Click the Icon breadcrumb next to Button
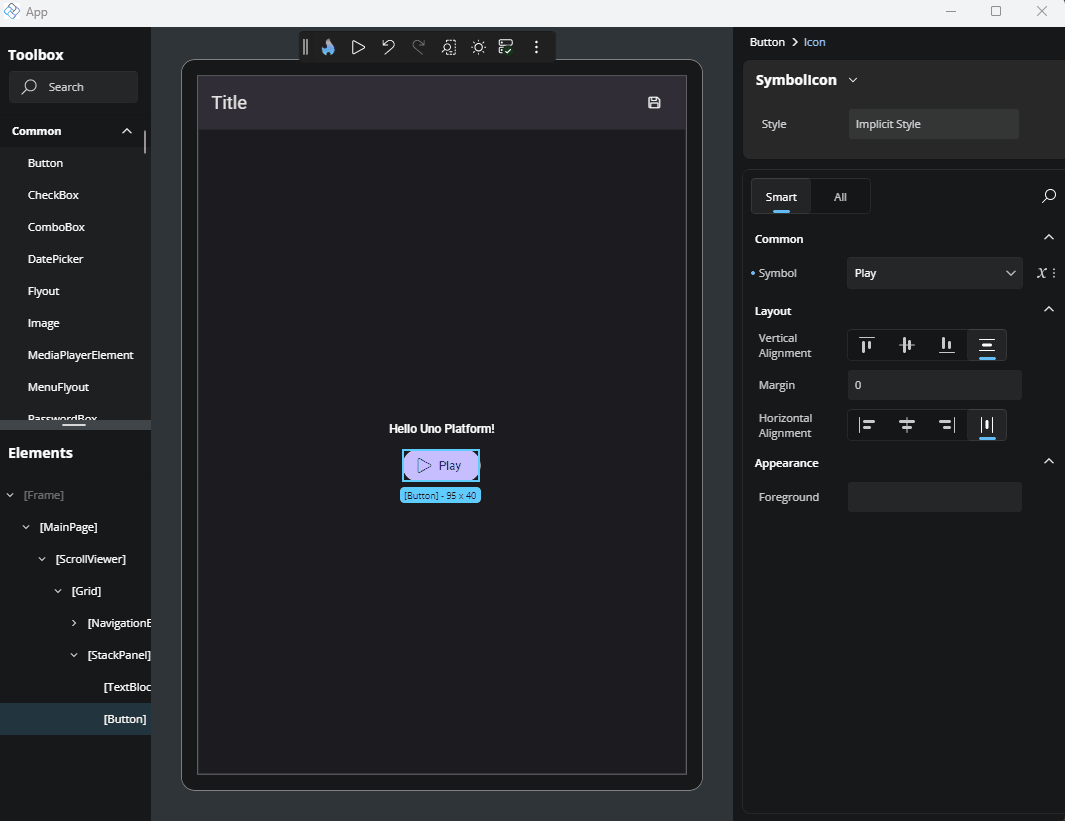The height and width of the screenshot is (821, 1065). coord(814,42)
